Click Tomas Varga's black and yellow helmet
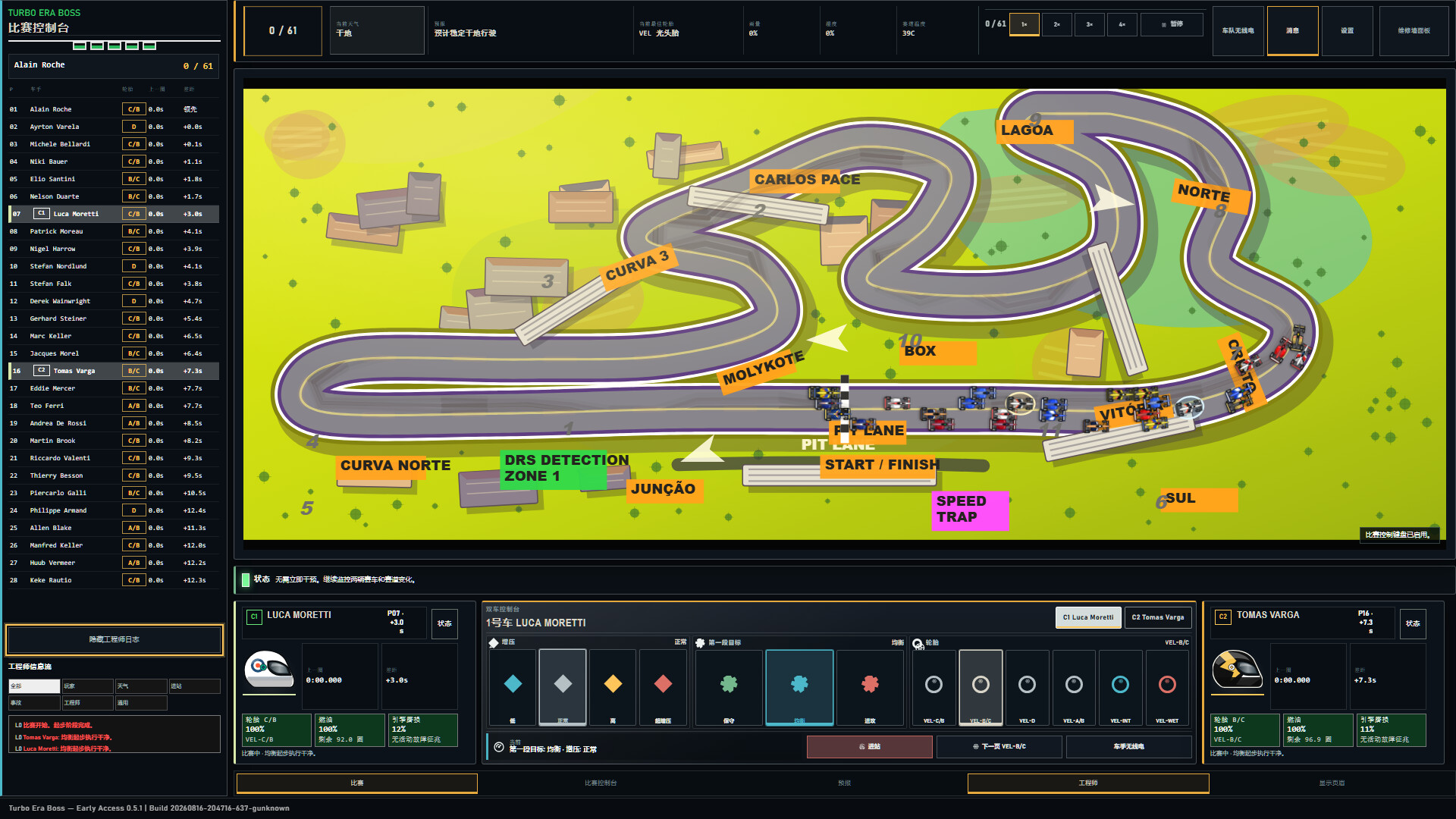The height and width of the screenshot is (819, 1456). 1237,670
